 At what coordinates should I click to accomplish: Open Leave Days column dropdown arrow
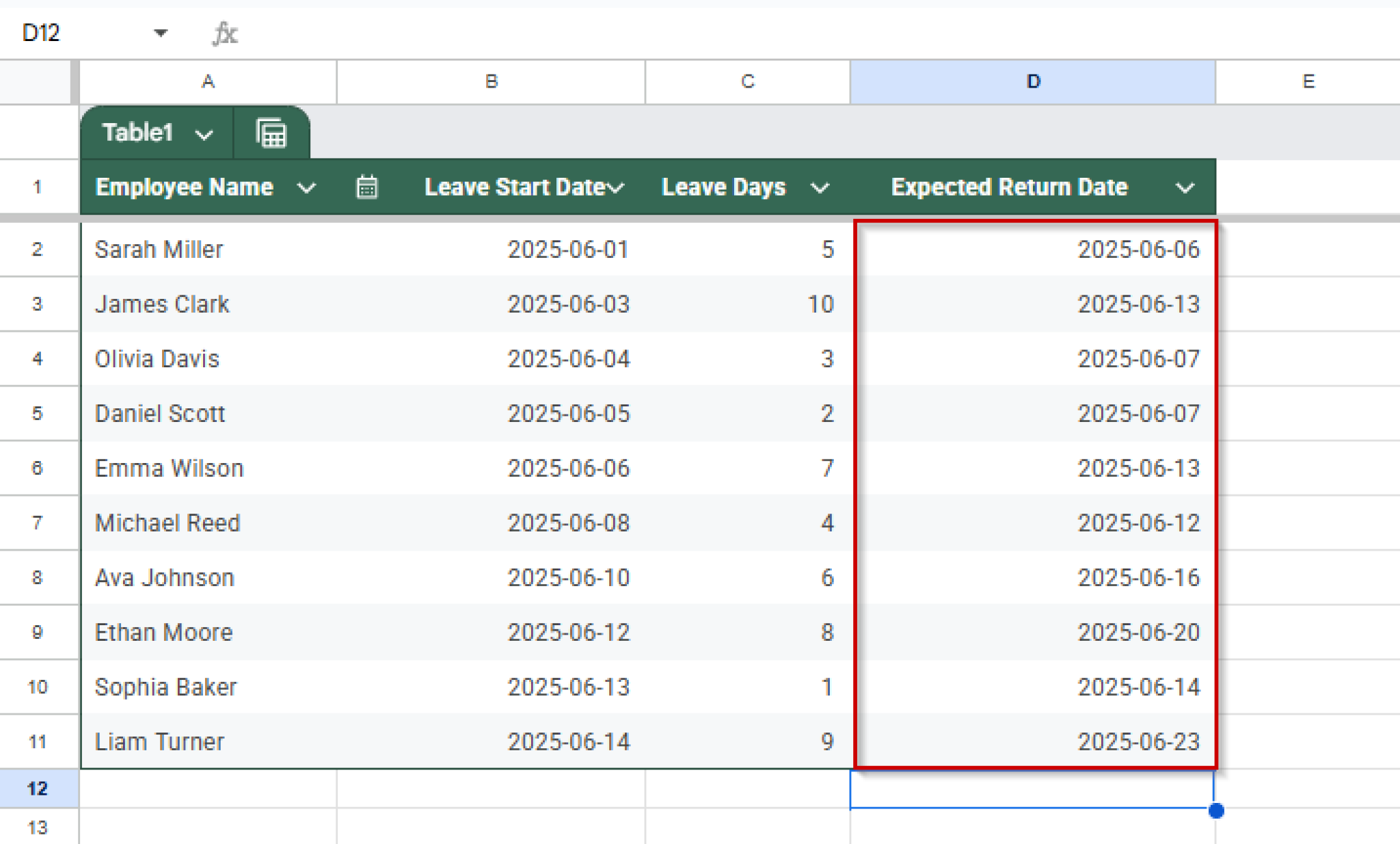(x=820, y=187)
